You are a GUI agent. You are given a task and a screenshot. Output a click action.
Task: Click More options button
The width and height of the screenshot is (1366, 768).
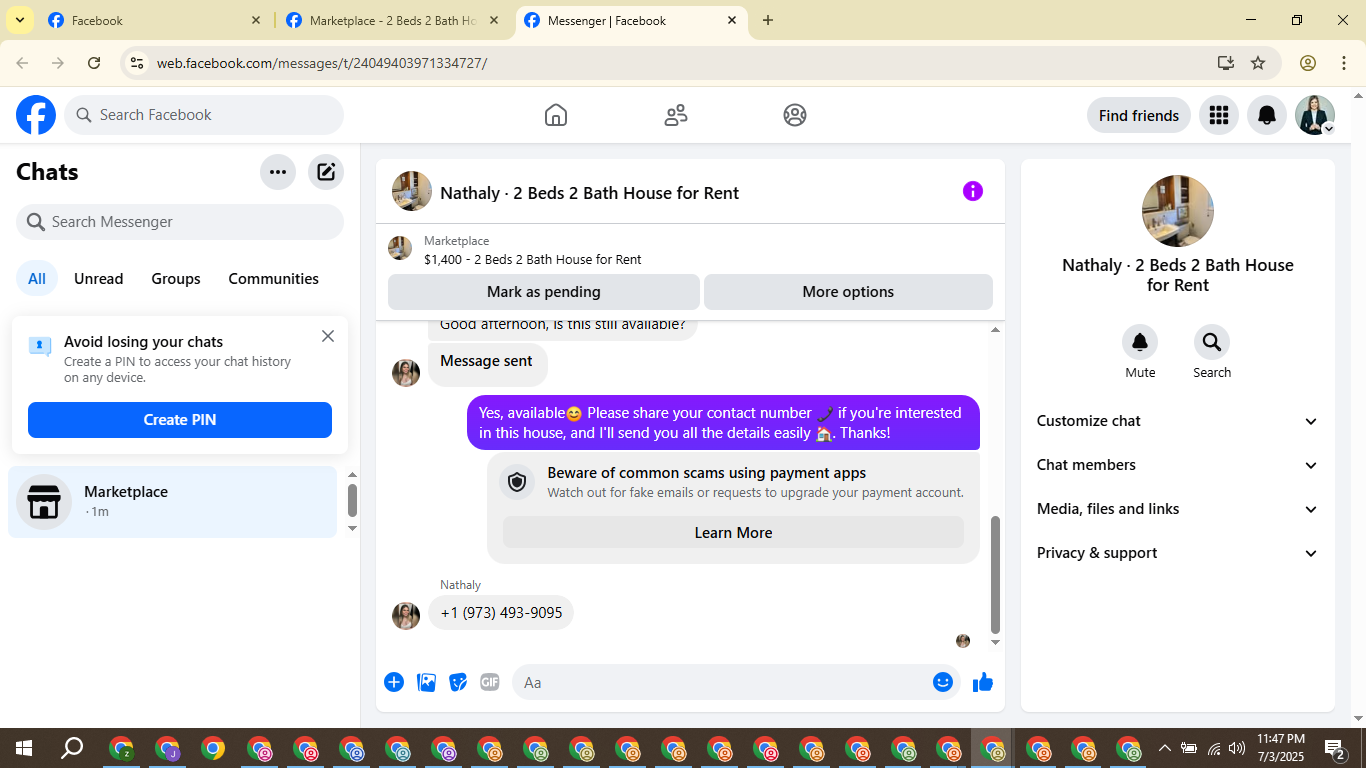point(848,292)
